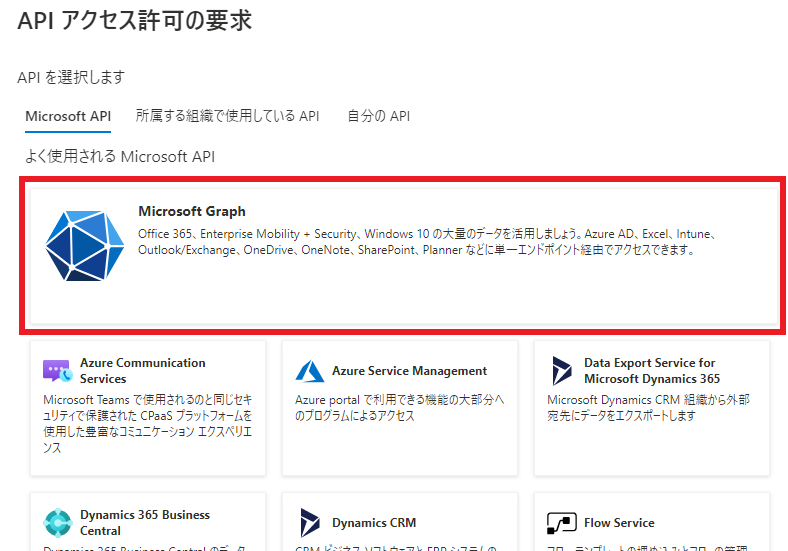Click the Azure portal description in Azure Service Management
The height and width of the screenshot is (551, 788).
[x=400, y=408]
